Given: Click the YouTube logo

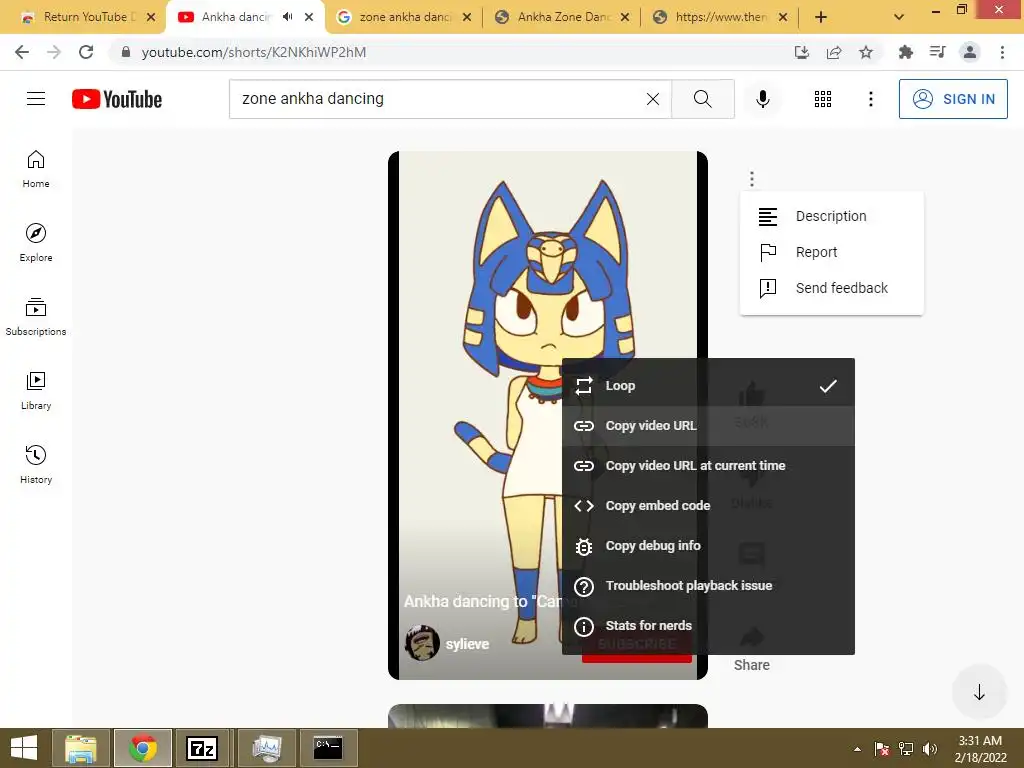Looking at the screenshot, I should pos(117,99).
